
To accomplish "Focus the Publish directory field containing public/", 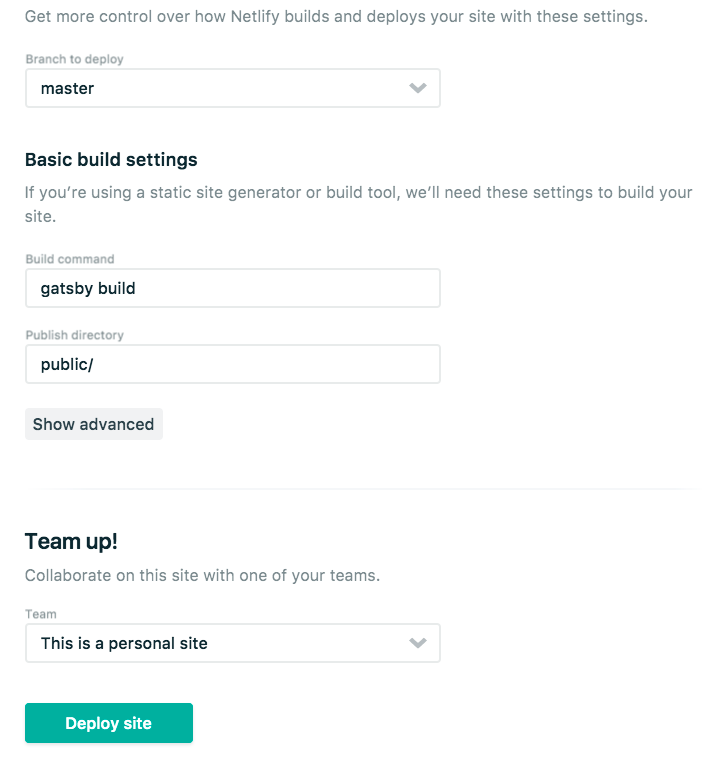I will tap(232, 364).
